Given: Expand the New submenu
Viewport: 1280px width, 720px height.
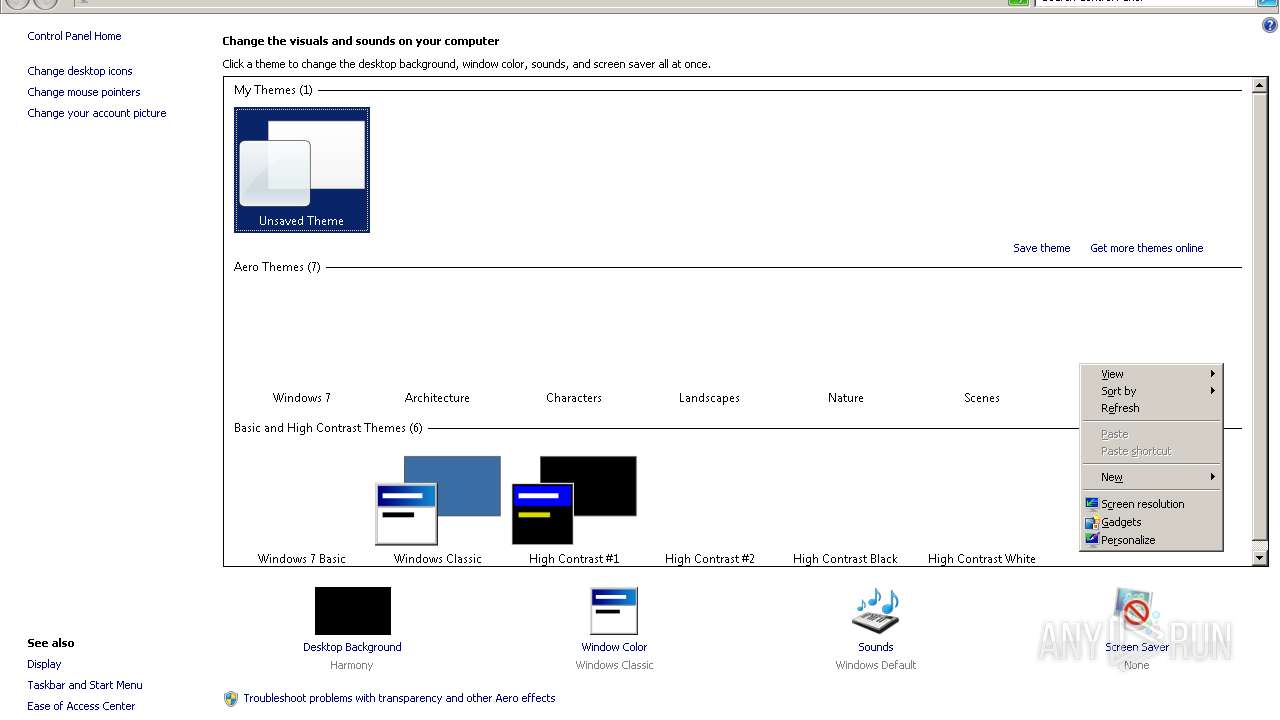Looking at the screenshot, I should point(1151,477).
